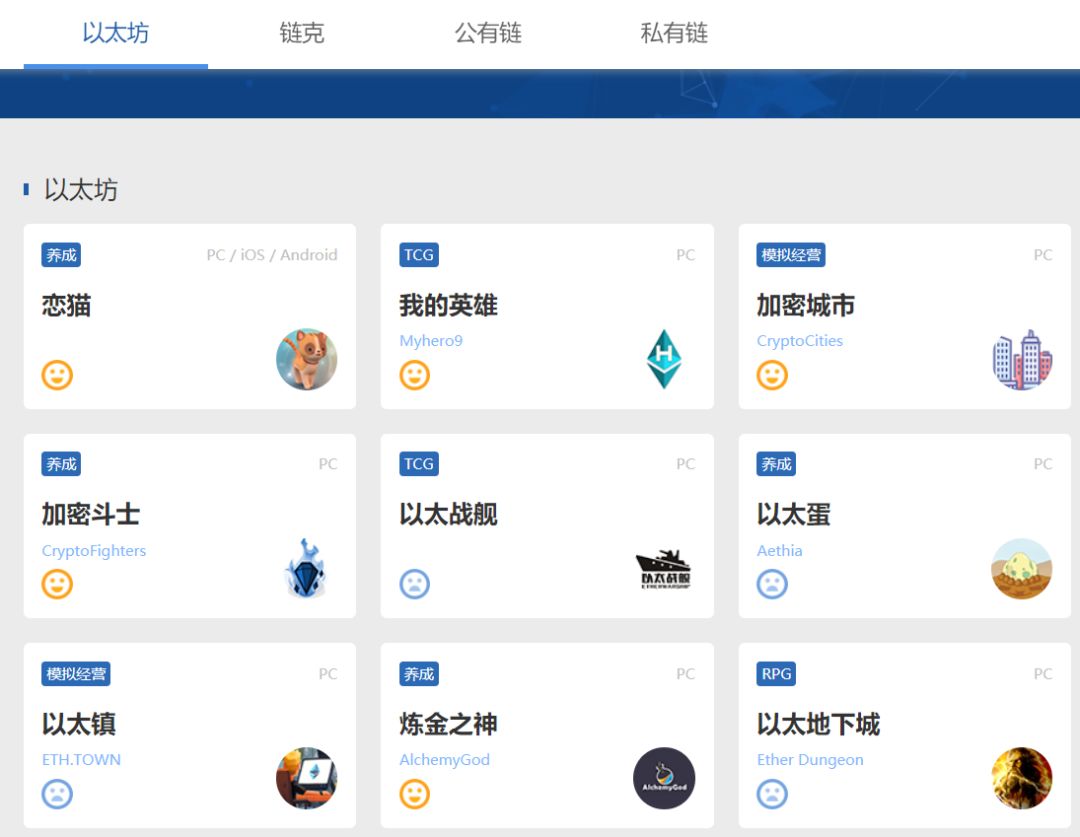Click the ETH.TOWN game thumbnail icon

pos(307,778)
